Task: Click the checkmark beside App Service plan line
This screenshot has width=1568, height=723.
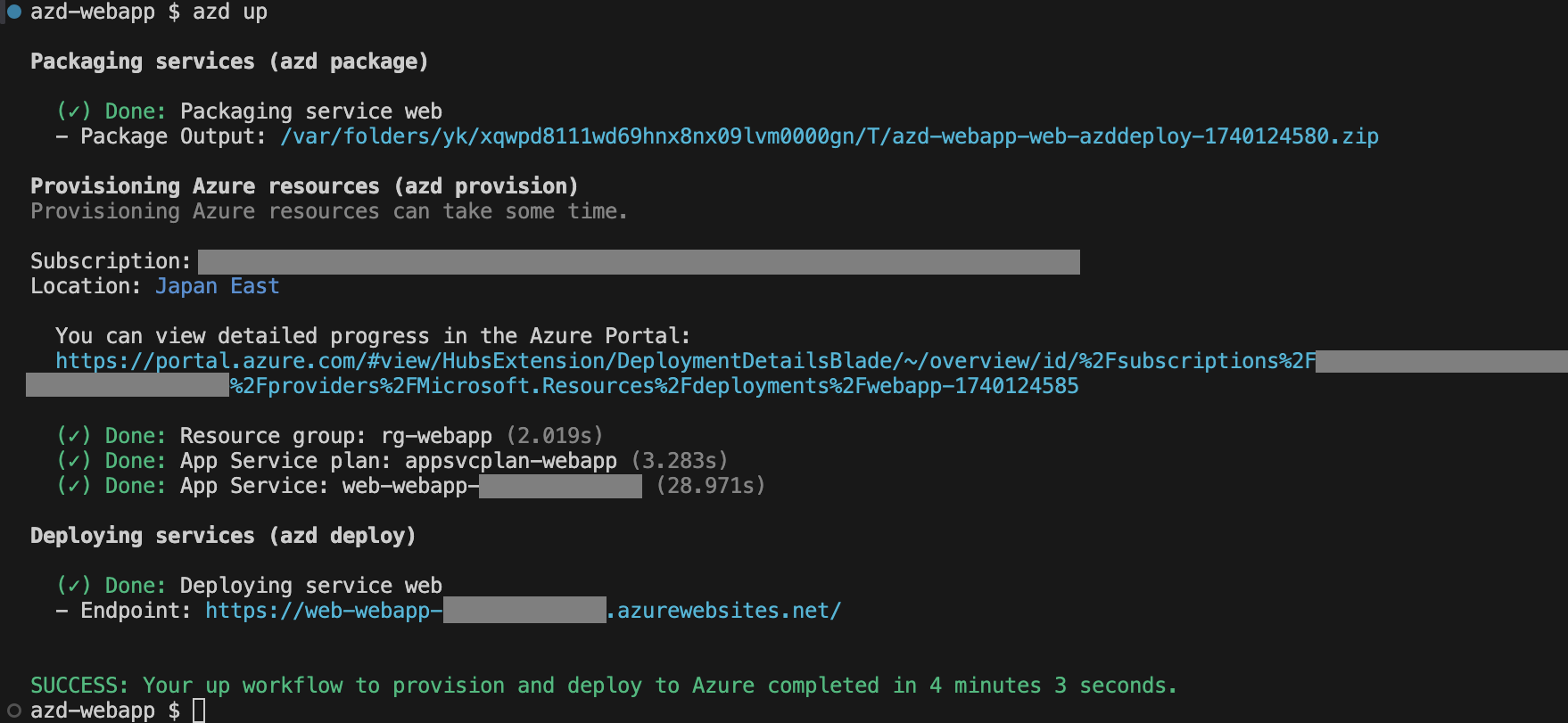Action: pos(74,461)
